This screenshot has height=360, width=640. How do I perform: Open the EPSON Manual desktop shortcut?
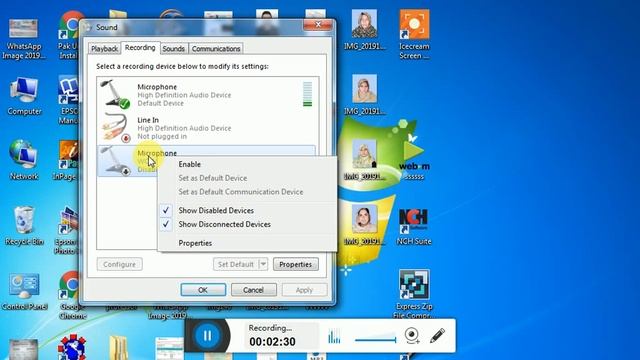69,100
